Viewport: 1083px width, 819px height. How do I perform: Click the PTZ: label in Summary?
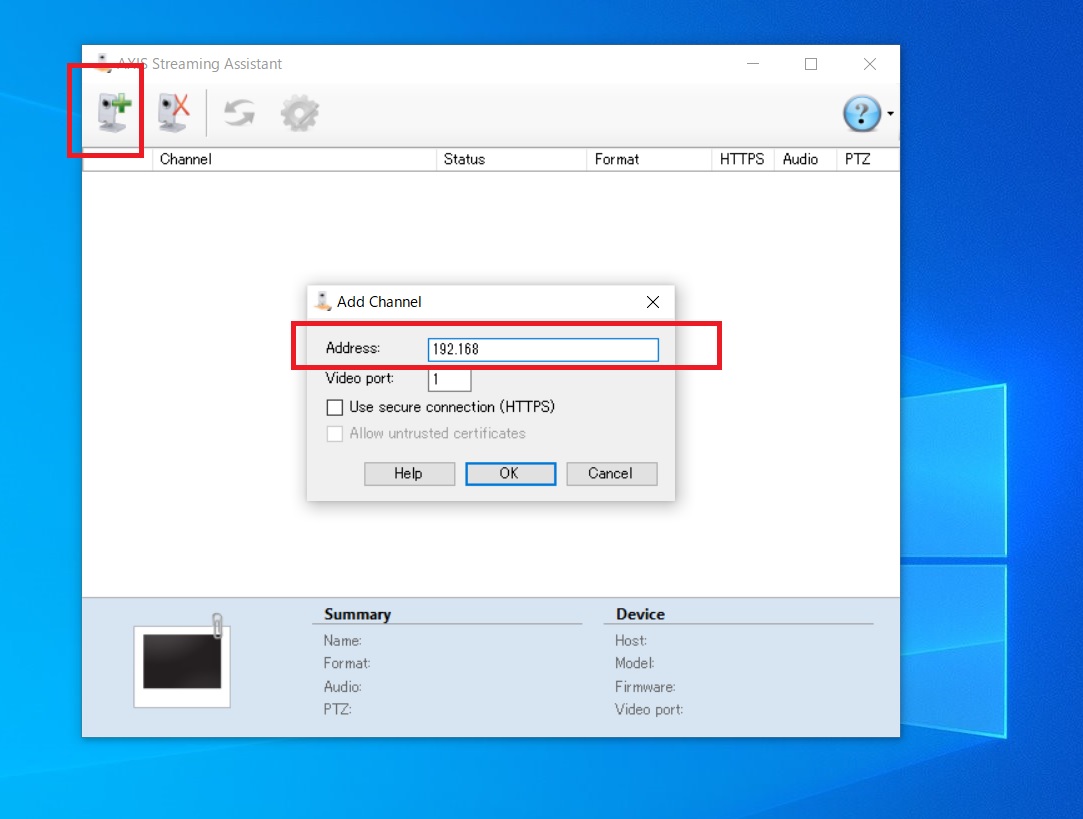click(x=338, y=709)
